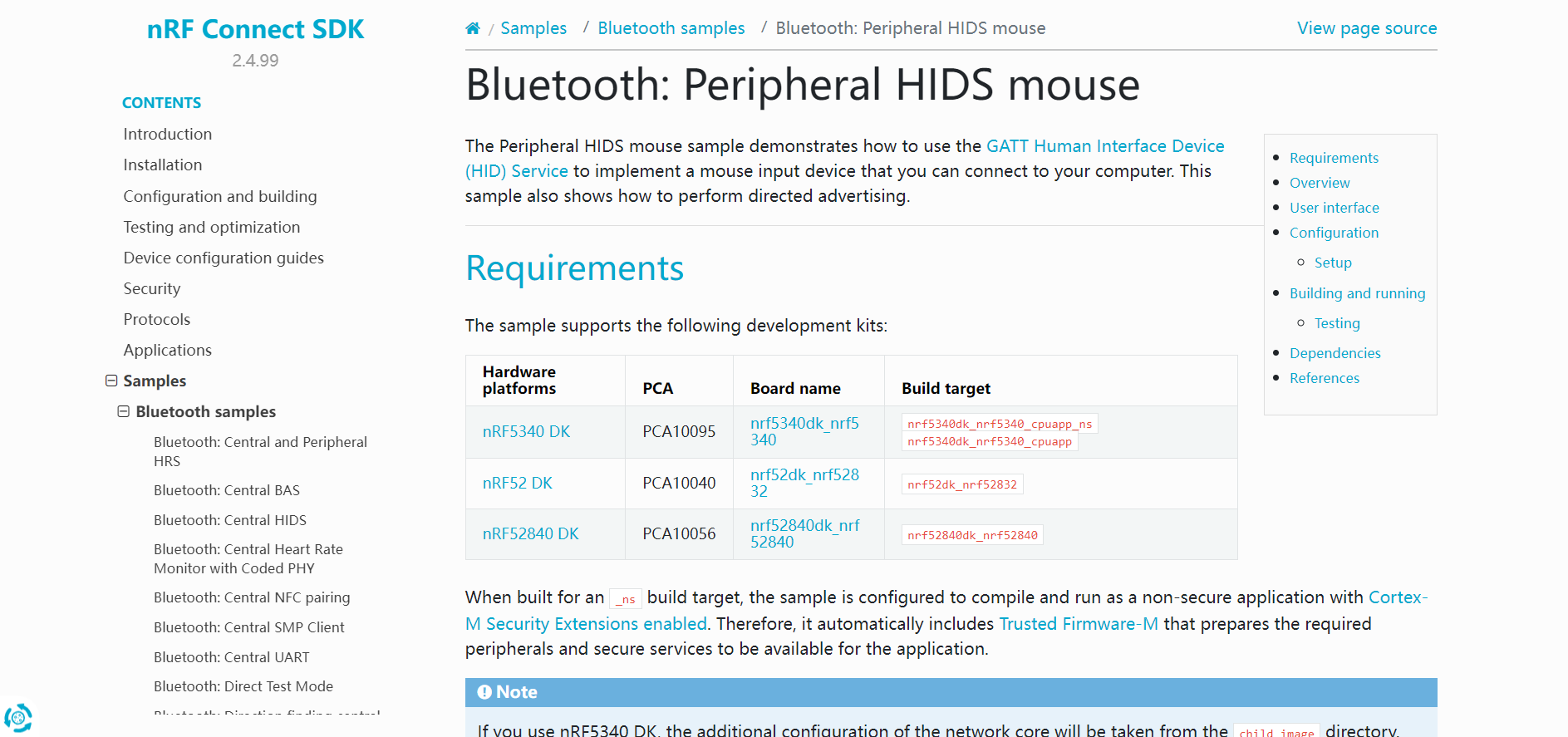Open nRF5340 DK hardware platform link
1568x737 pixels.
pyautogui.click(x=527, y=432)
